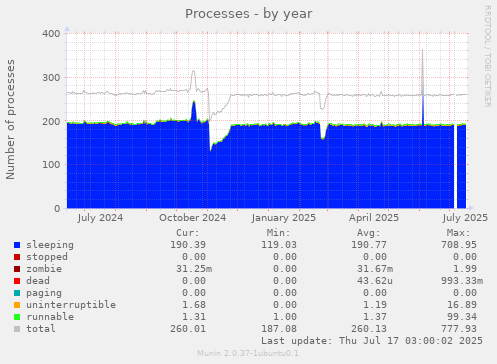Click the dark red zombie legend swatch
This screenshot has height=364, width=497.
click(x=17, y=269)
